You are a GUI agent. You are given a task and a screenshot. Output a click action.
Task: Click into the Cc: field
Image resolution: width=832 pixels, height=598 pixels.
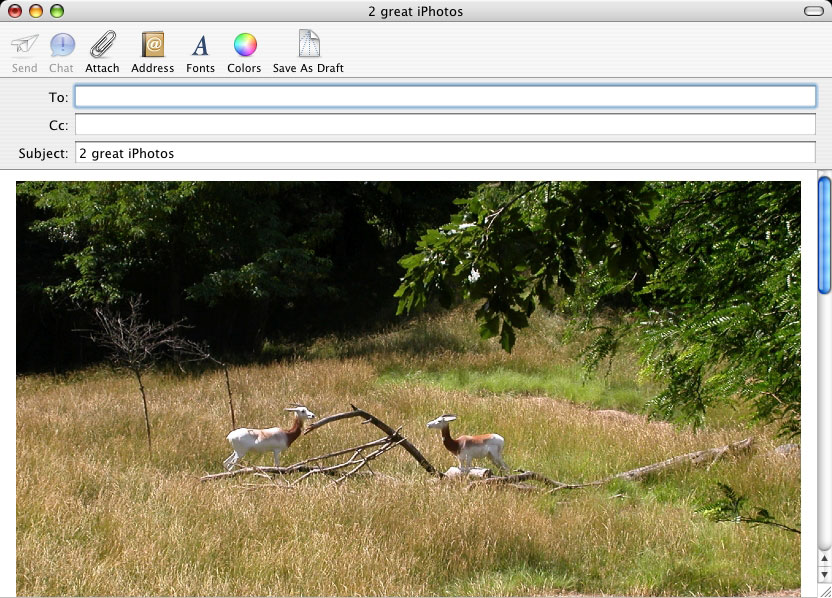pos(445,125)
